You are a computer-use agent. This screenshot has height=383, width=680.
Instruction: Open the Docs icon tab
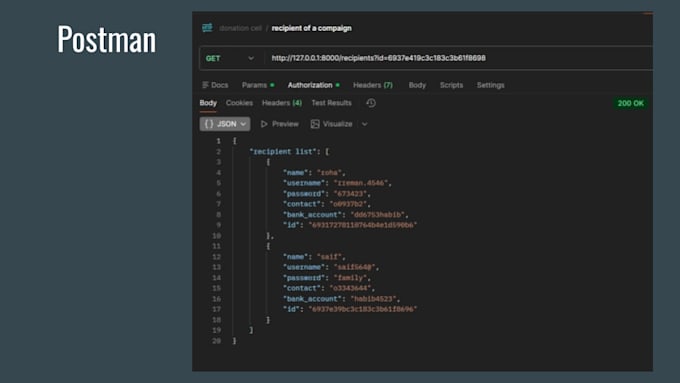215,85
